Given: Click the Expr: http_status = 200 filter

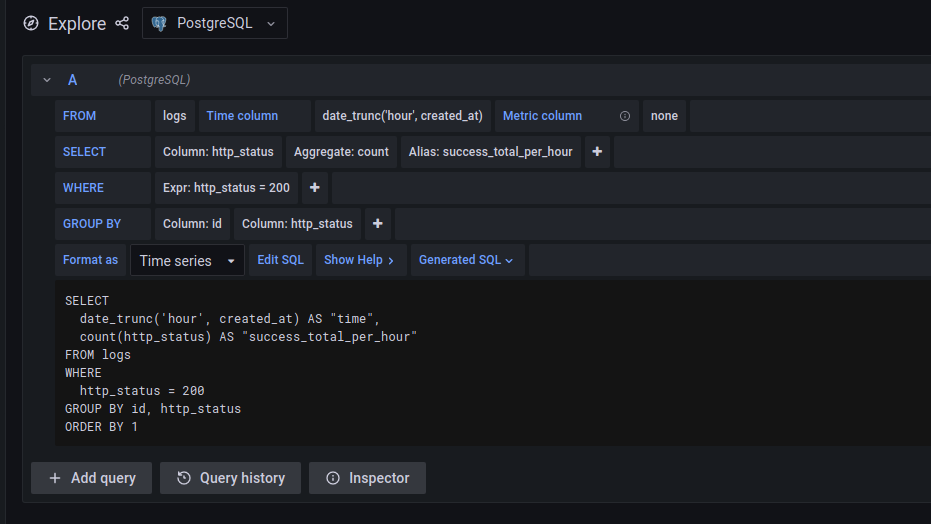Looking at the screenshot, I should coord(226,188).
